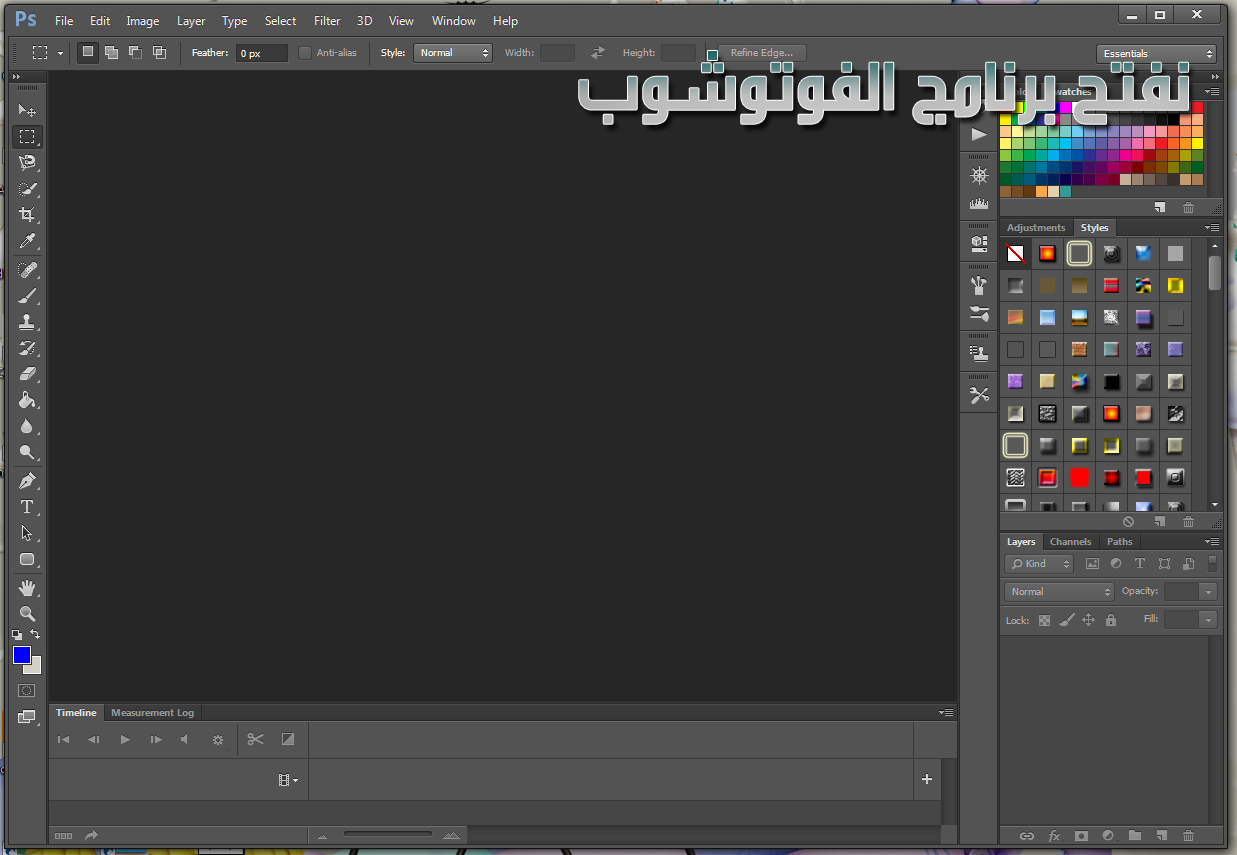Toggle the Anti-alias checkbox

click(305, 53)
